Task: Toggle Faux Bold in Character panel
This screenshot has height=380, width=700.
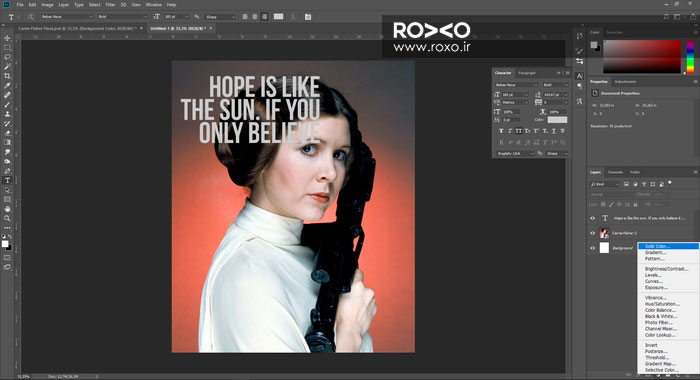Action: pyautogui.click(x=501, y=131)
